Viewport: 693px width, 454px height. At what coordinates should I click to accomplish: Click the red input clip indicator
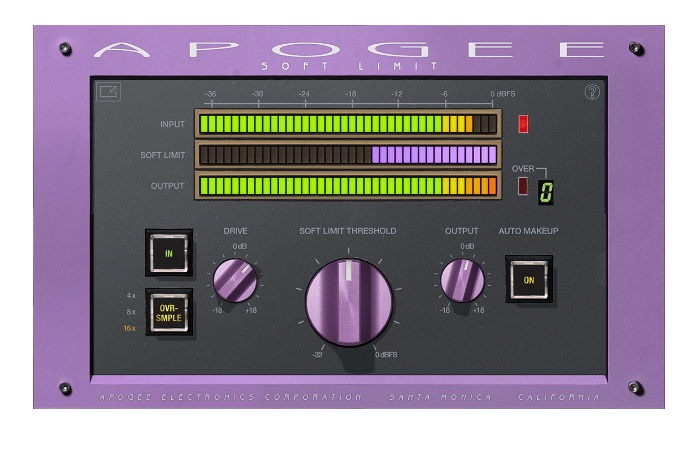(523, 124)
